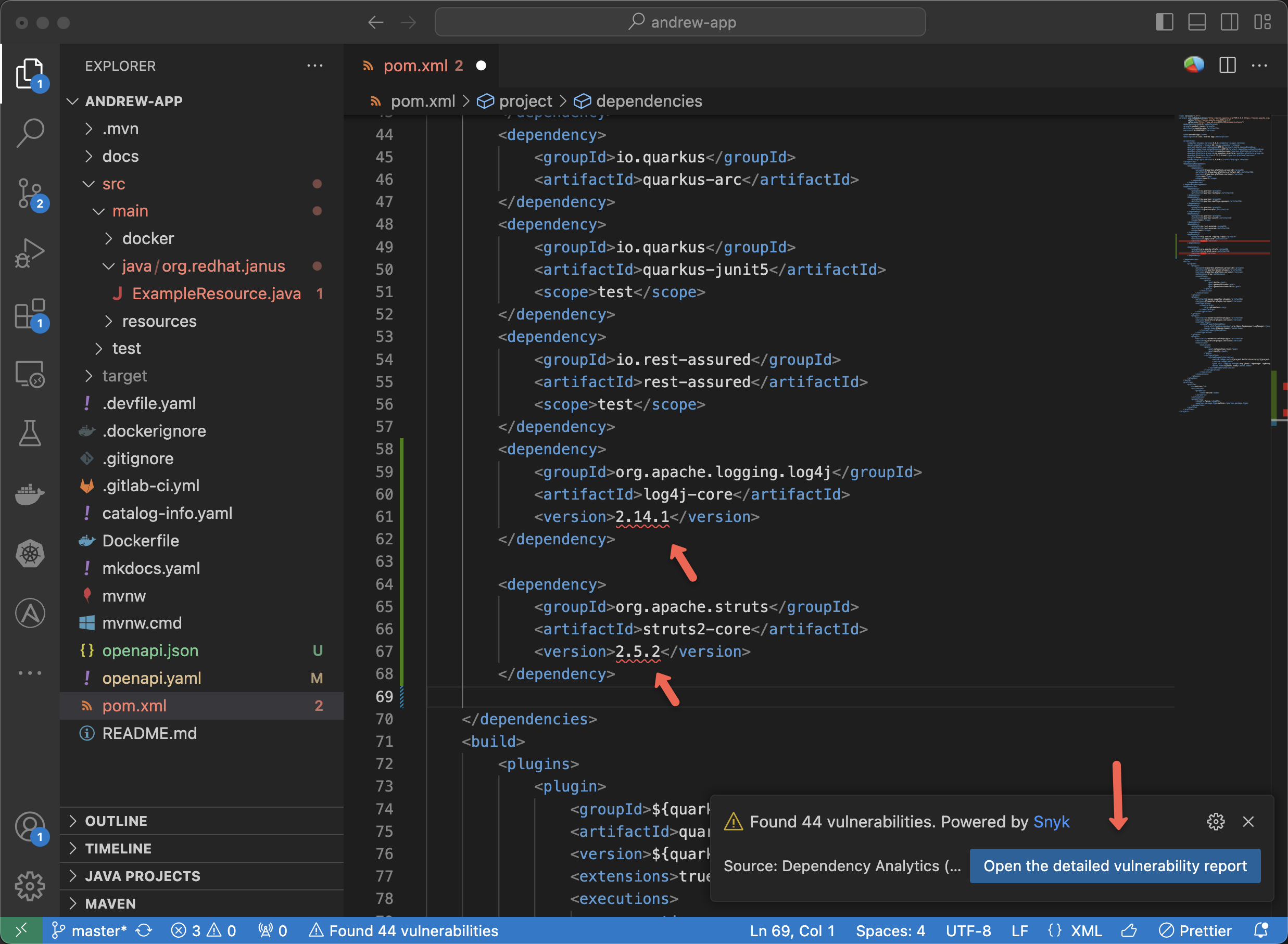1288x944 pixels.
Task: Open the Kubernetes view icon
Action: coord(30,553)
